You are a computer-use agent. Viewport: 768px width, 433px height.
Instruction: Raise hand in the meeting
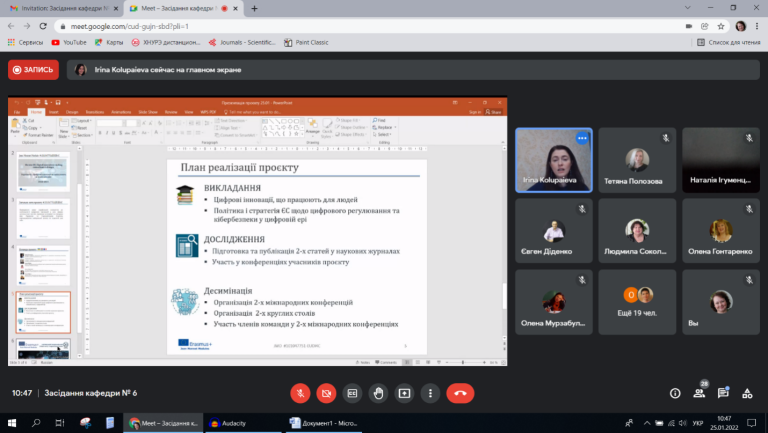tap(378, 393)
